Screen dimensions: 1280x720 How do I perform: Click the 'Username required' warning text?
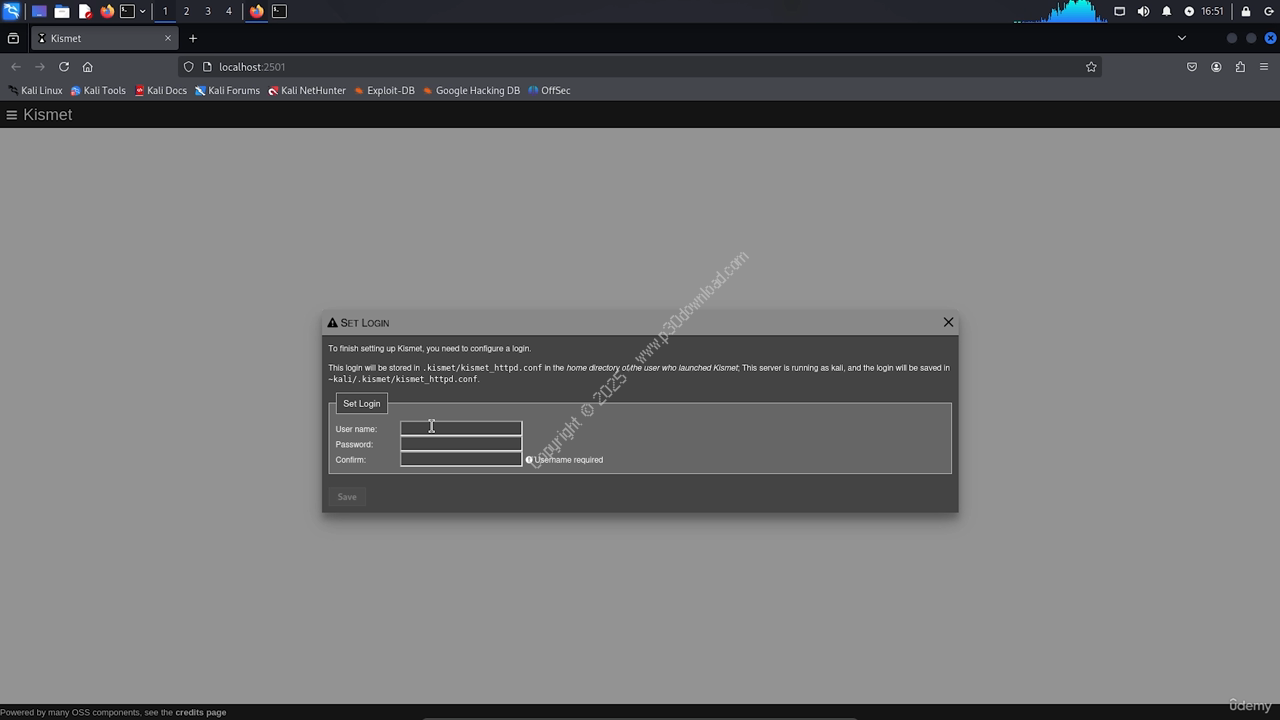pyautogui.click(x=568, y=460)
